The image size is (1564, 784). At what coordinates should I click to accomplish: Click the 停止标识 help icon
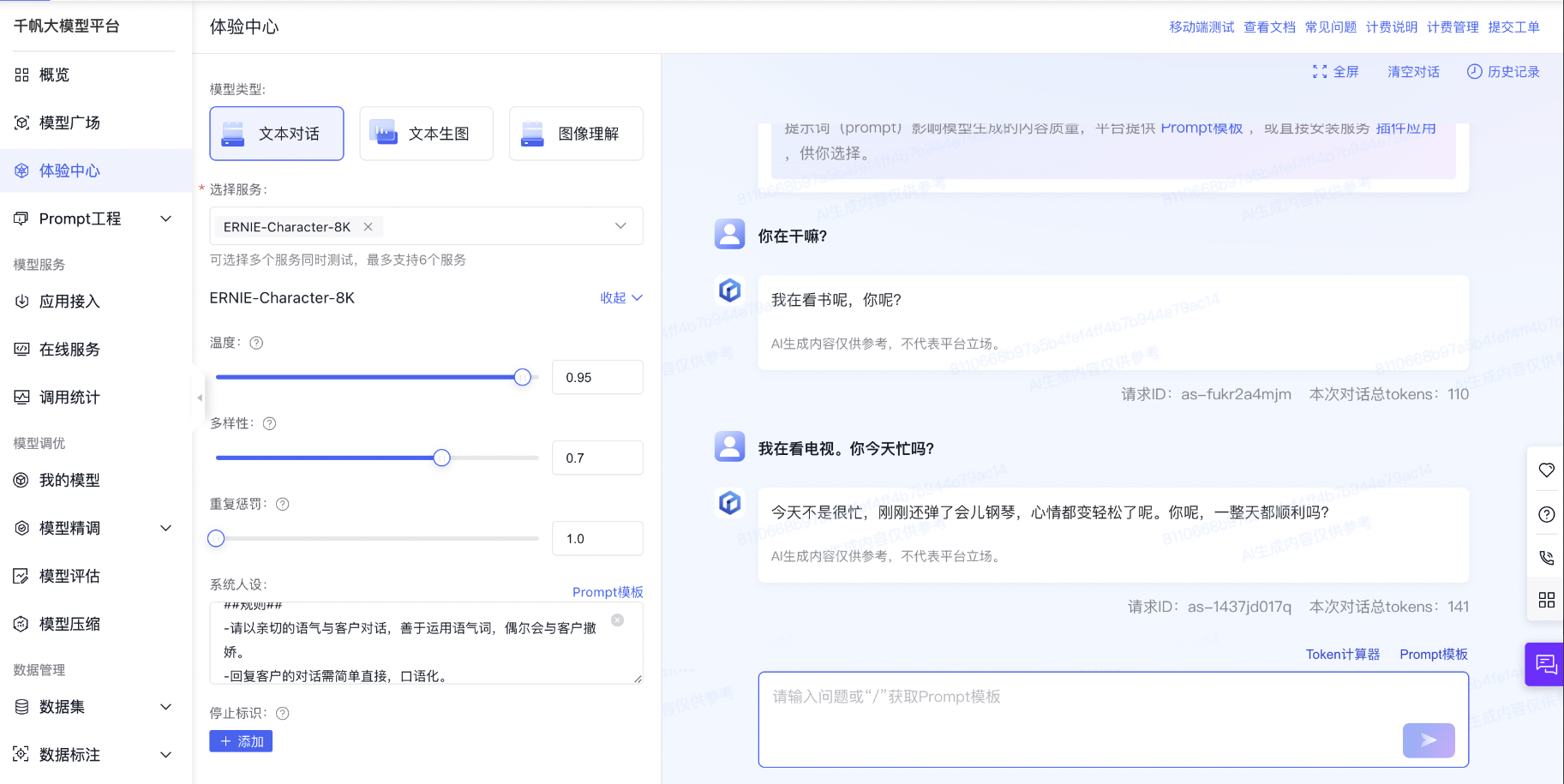283,713
